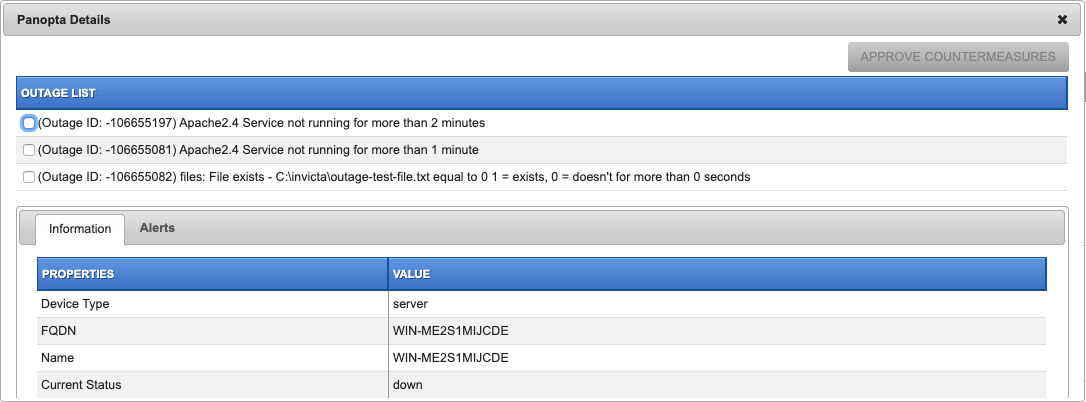Click the Name property label
Viewport: 1086px width, 402px height.
pos(57,358)
